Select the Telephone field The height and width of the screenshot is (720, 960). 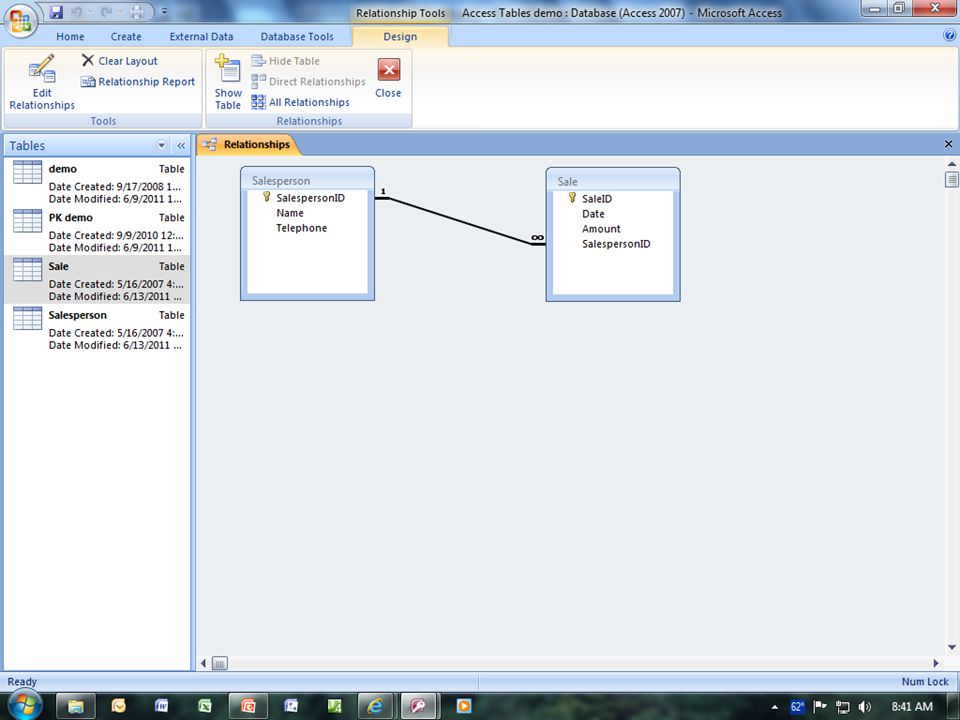click(x=301, y=228)
